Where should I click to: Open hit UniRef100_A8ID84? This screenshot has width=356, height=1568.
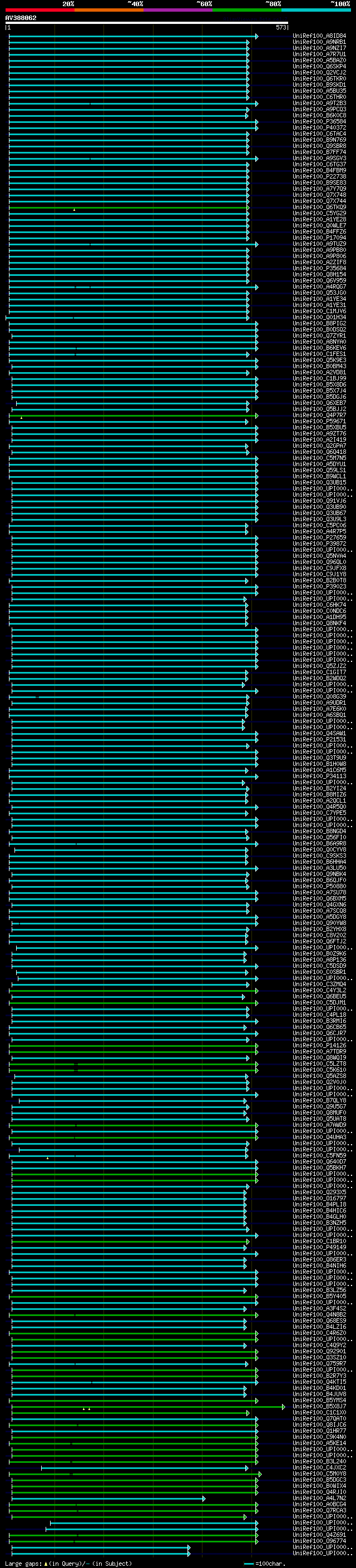(319, 36)
